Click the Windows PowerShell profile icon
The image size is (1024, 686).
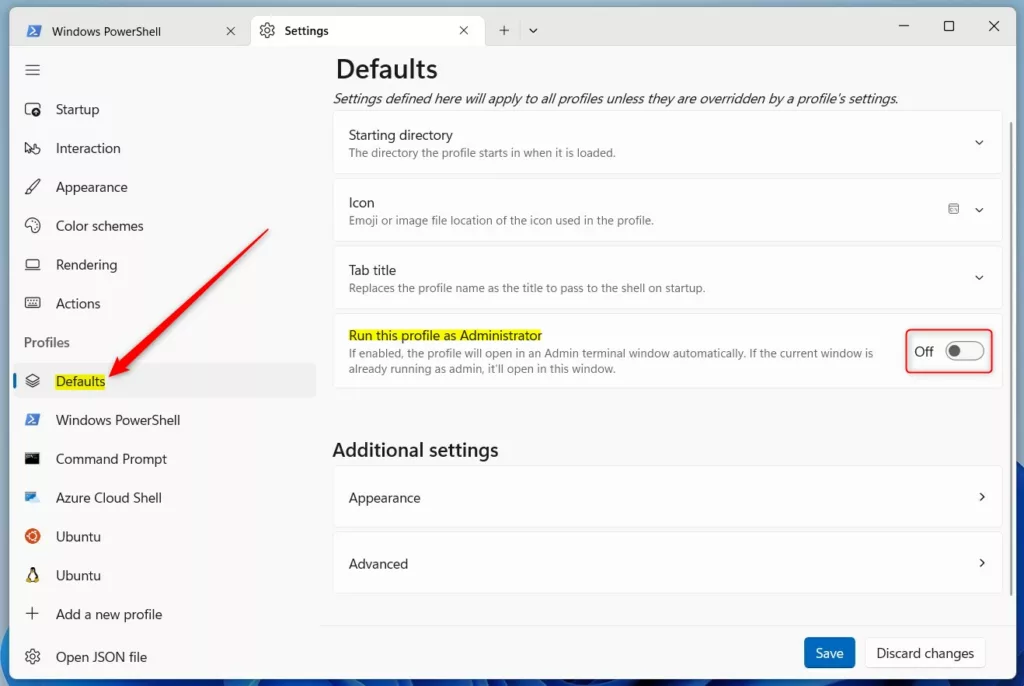click(x=33, y=419)
